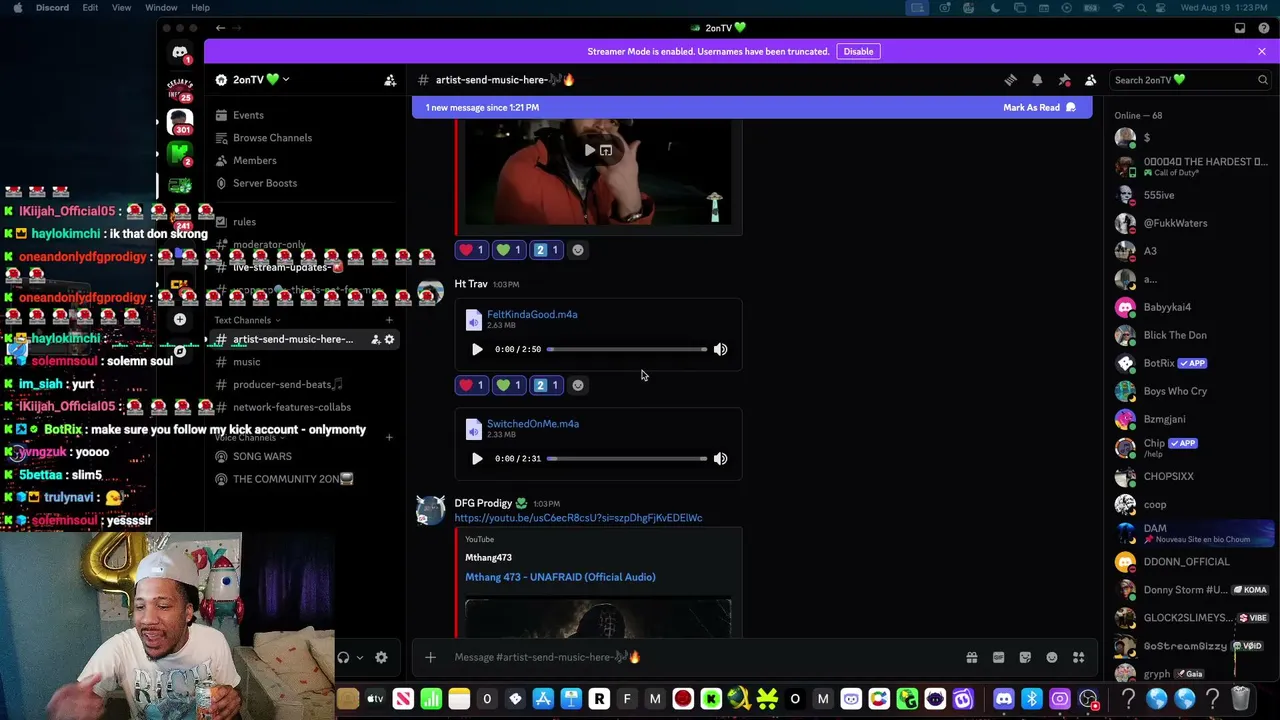
Task: Click the search magnifier icon
Action: click(1263, 80)
